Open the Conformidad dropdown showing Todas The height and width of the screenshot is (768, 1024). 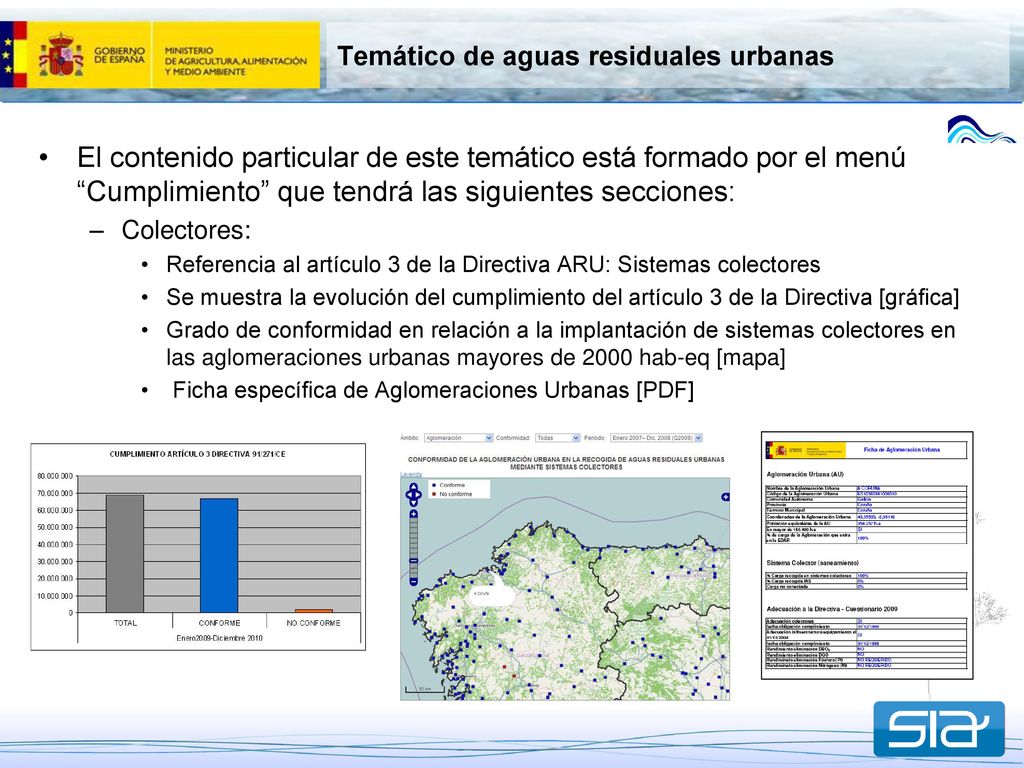point(557,438)
